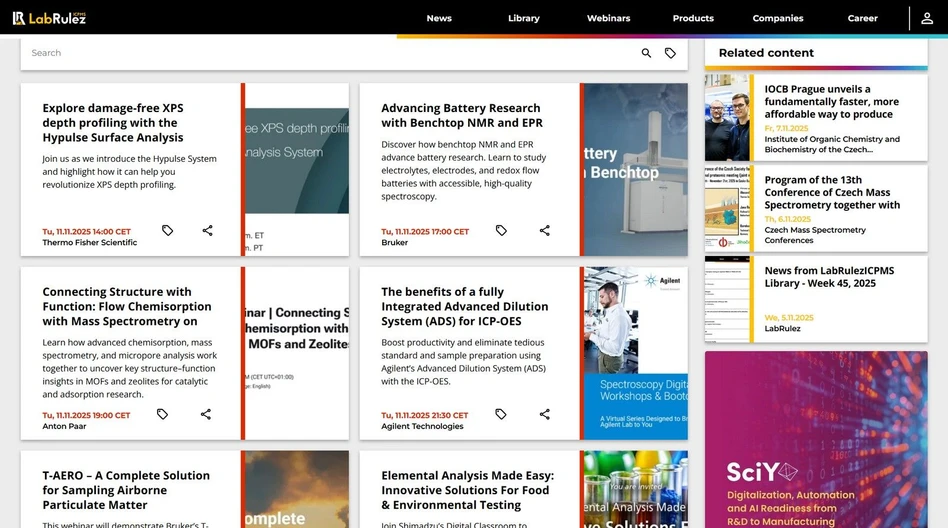948x528 pixels.
Task: Click the IOCB Prague article photo thumbnail
Action: tap(727, 118)
